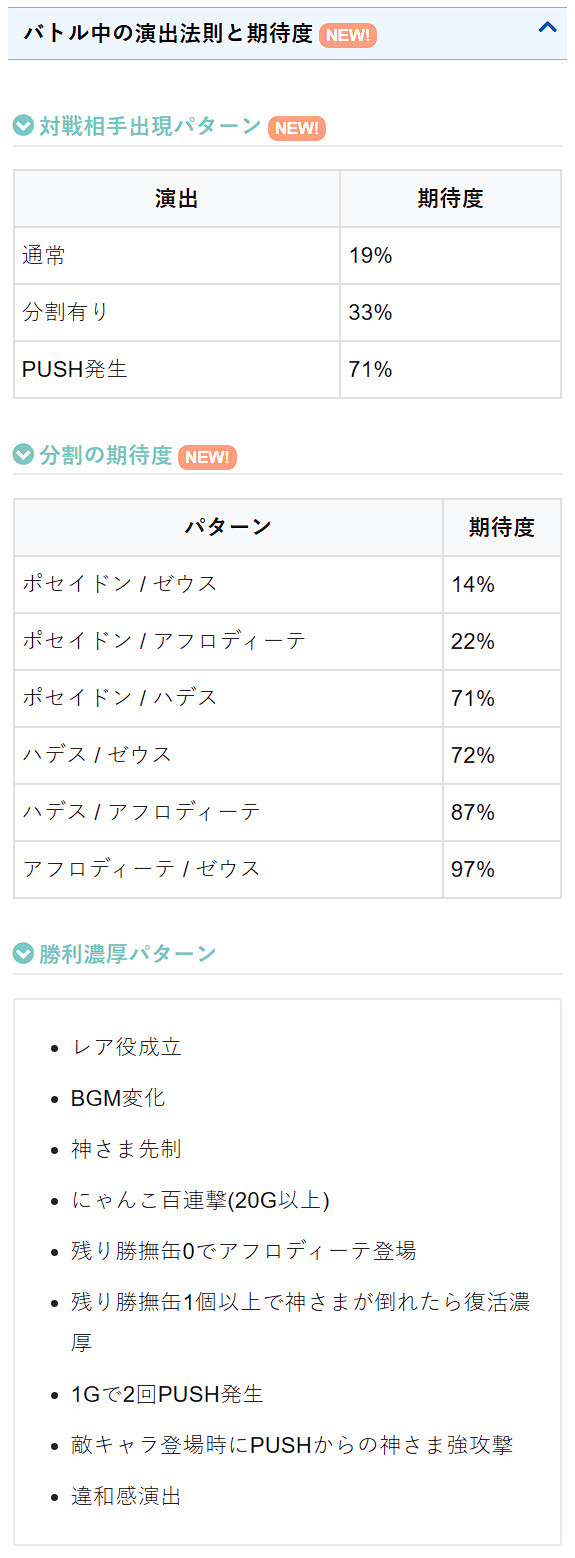Click the 分割有り row cell
The height and width of the screenshot is (1558, 575).
coord(177,312)
